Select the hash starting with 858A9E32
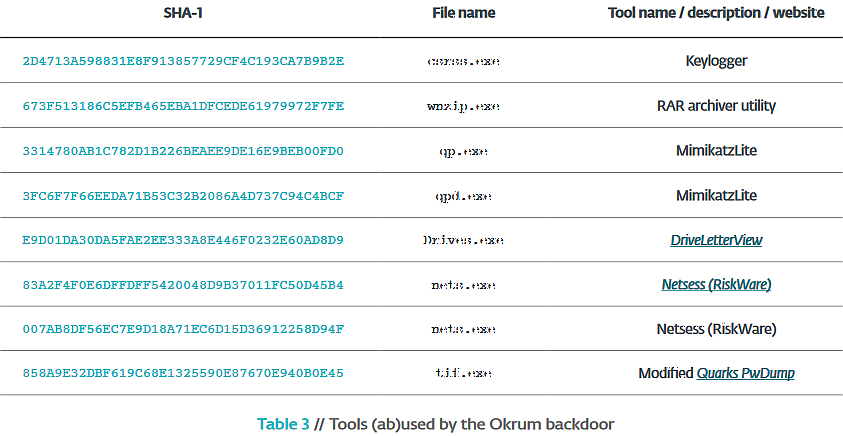The image size is (843, 436). tap(183, 373)
